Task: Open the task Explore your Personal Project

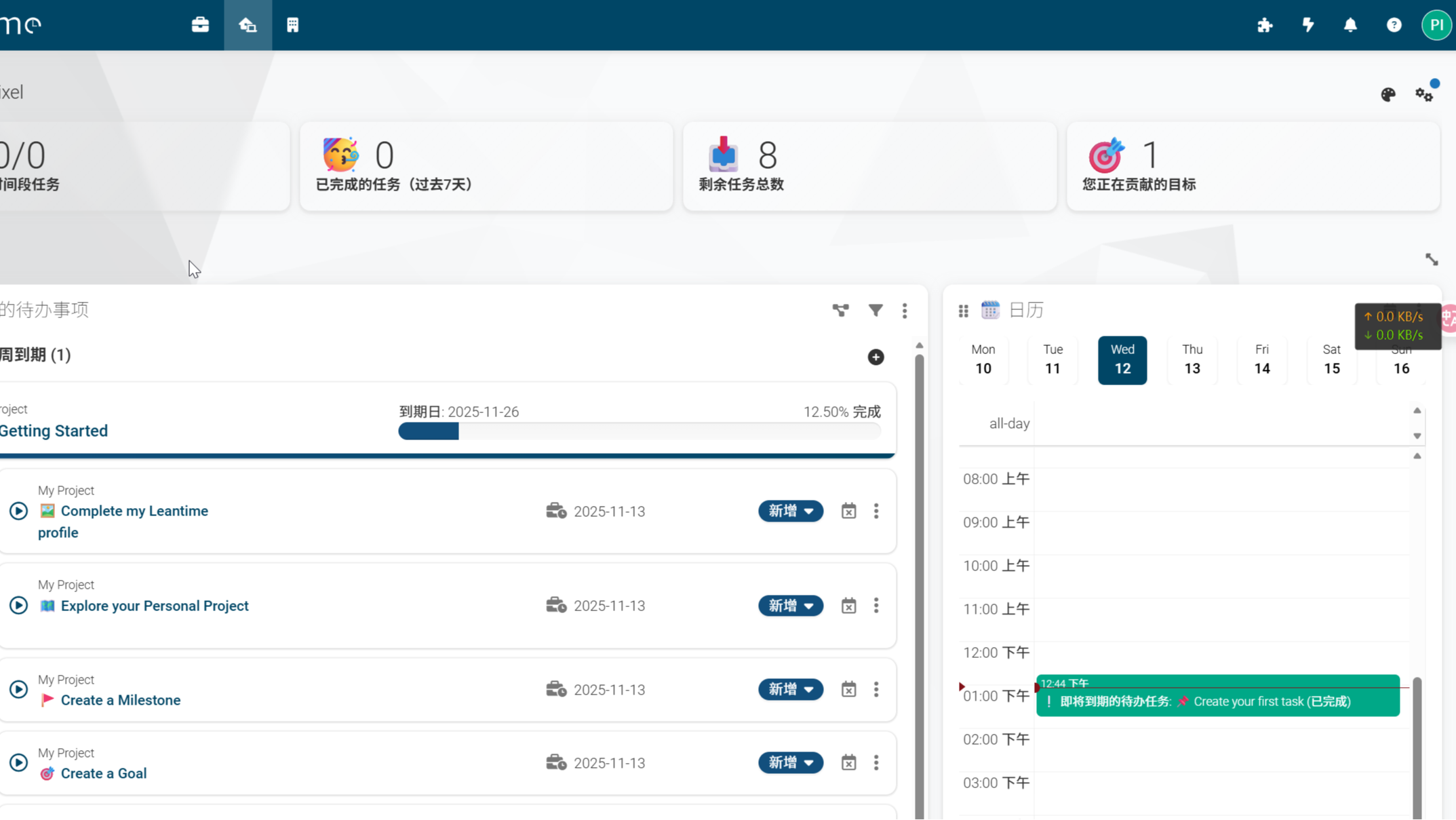Action: 155,606
